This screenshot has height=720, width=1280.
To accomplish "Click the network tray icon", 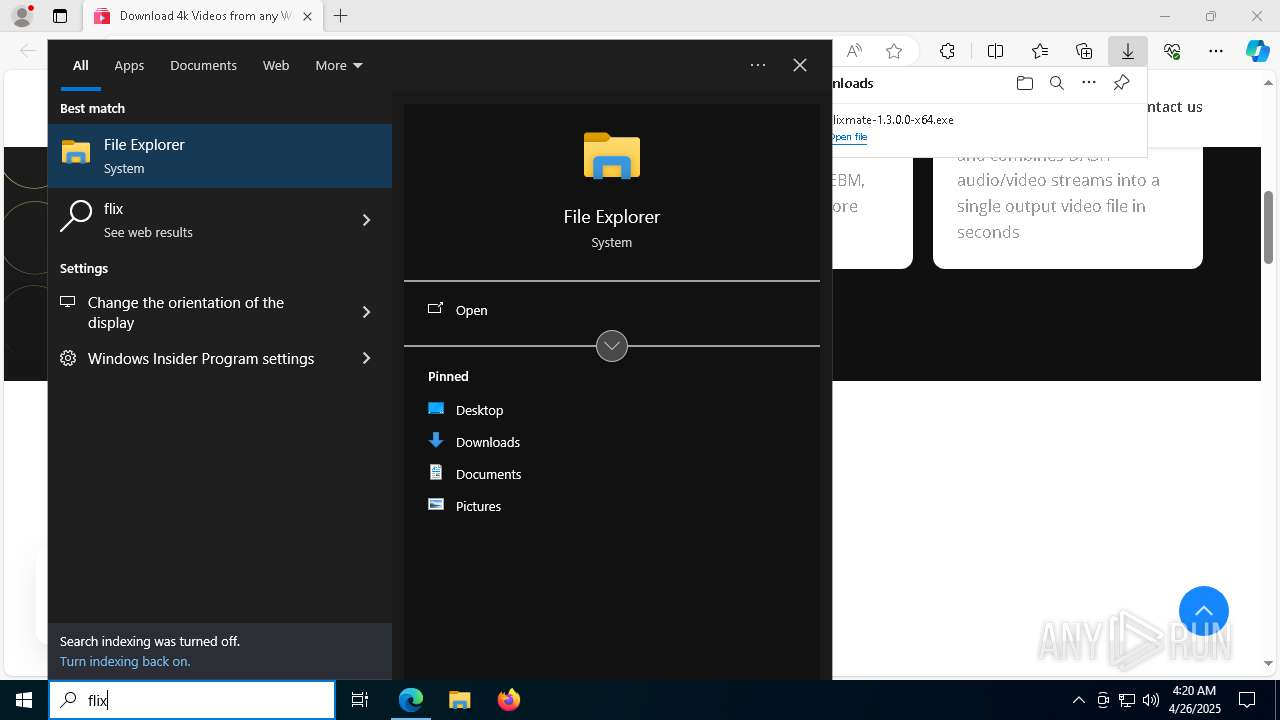I will click(x=1127, y=700).
